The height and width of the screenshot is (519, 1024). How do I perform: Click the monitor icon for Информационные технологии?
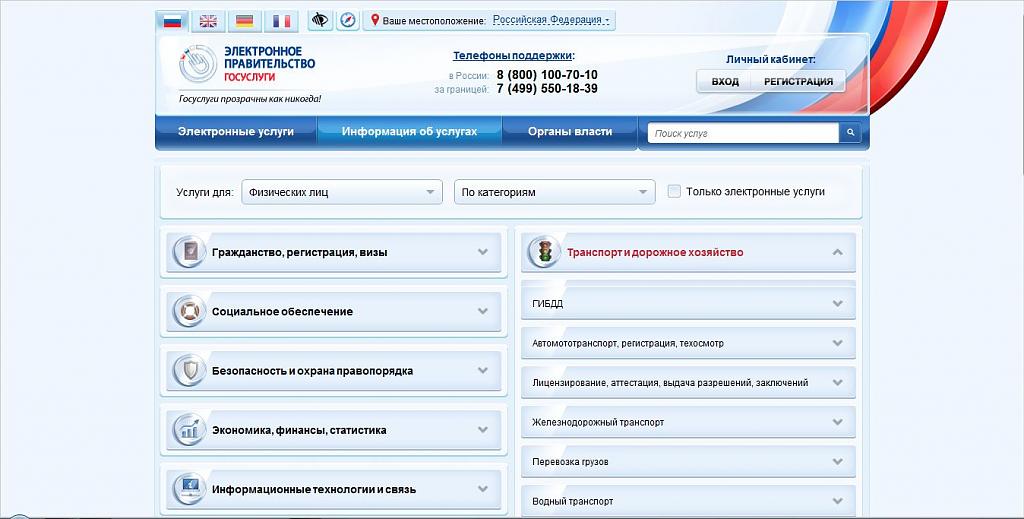189,489
